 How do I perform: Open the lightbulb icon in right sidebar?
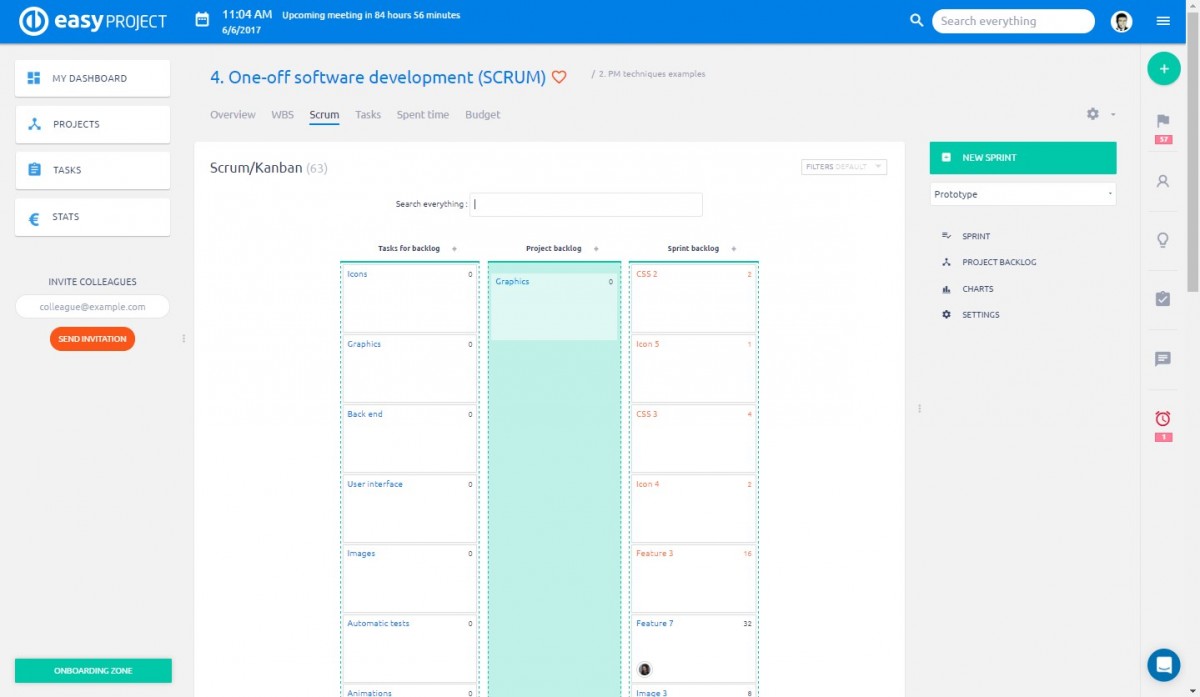pyautogui.click(x=1163, y=240)
